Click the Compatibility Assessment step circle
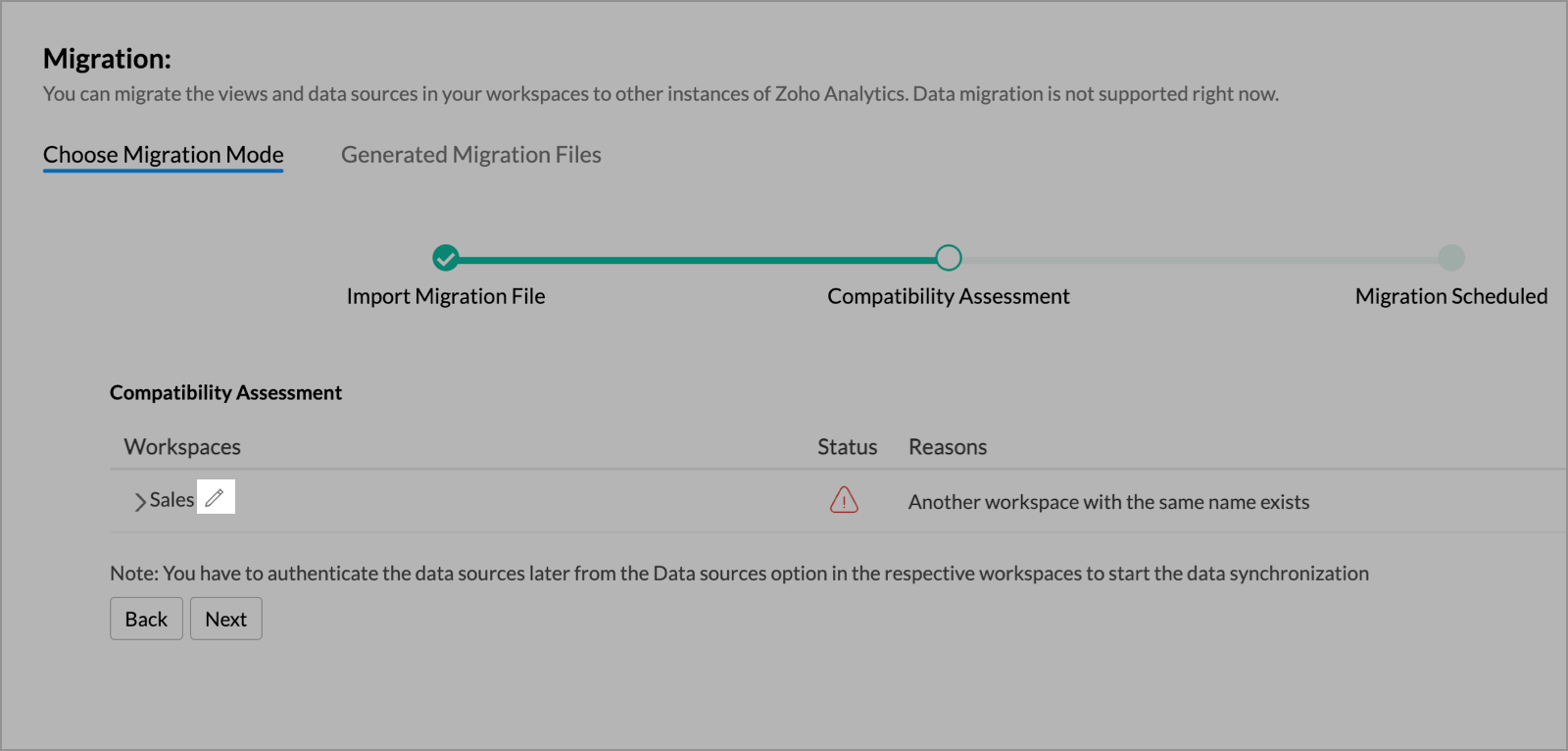Viewport: 1568px width, 751px height. click(x=948, y=258)
